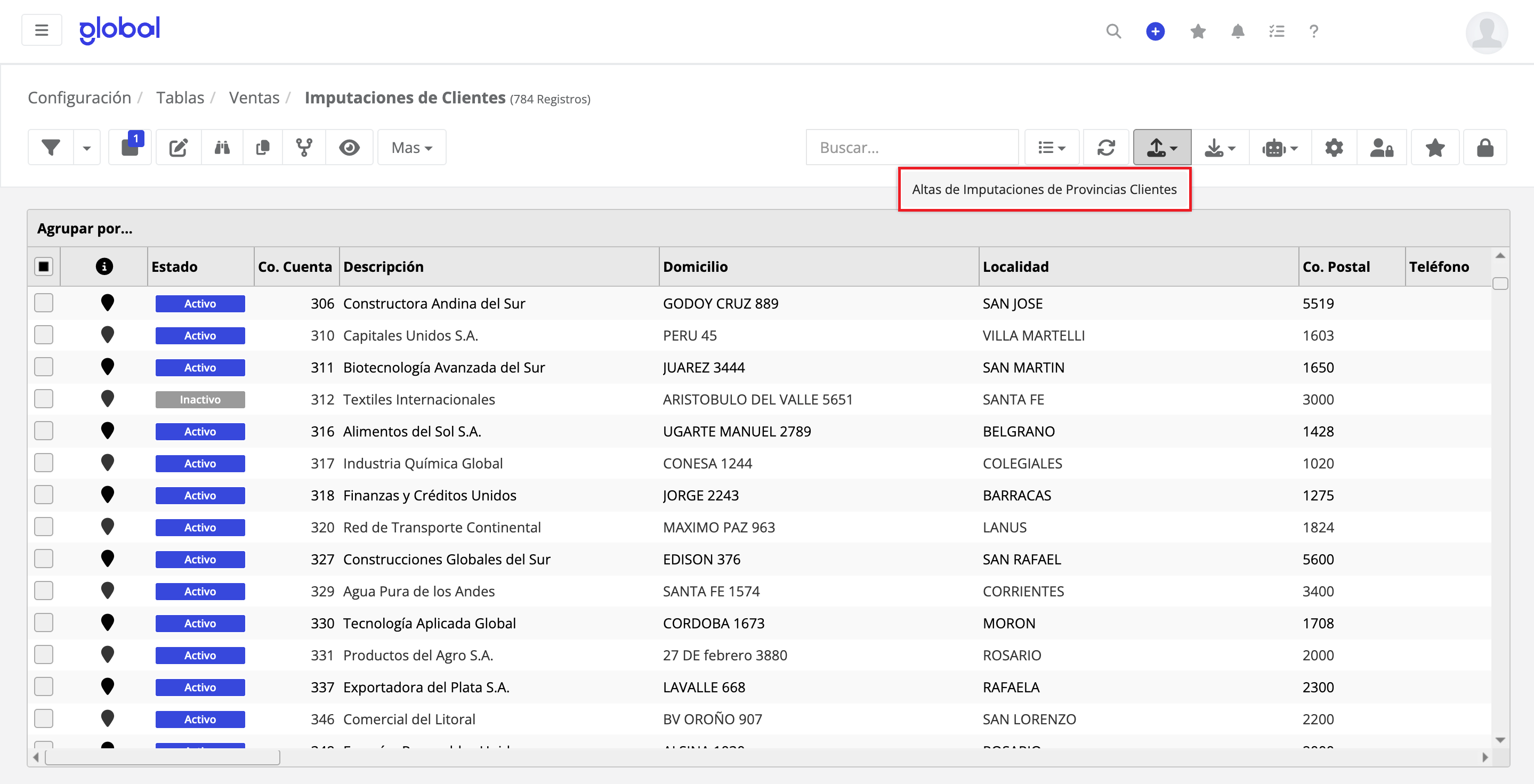Go to Configuración breadcrumb

[80, 98]
